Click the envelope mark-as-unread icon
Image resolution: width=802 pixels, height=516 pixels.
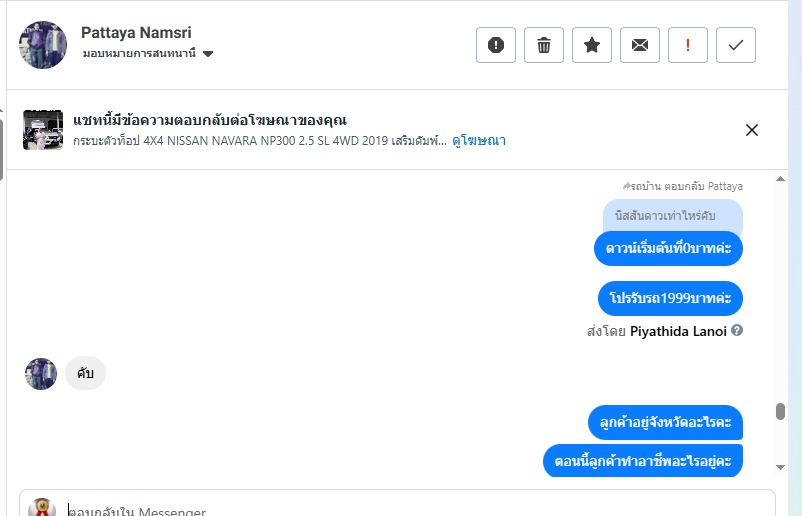point(640,45)
